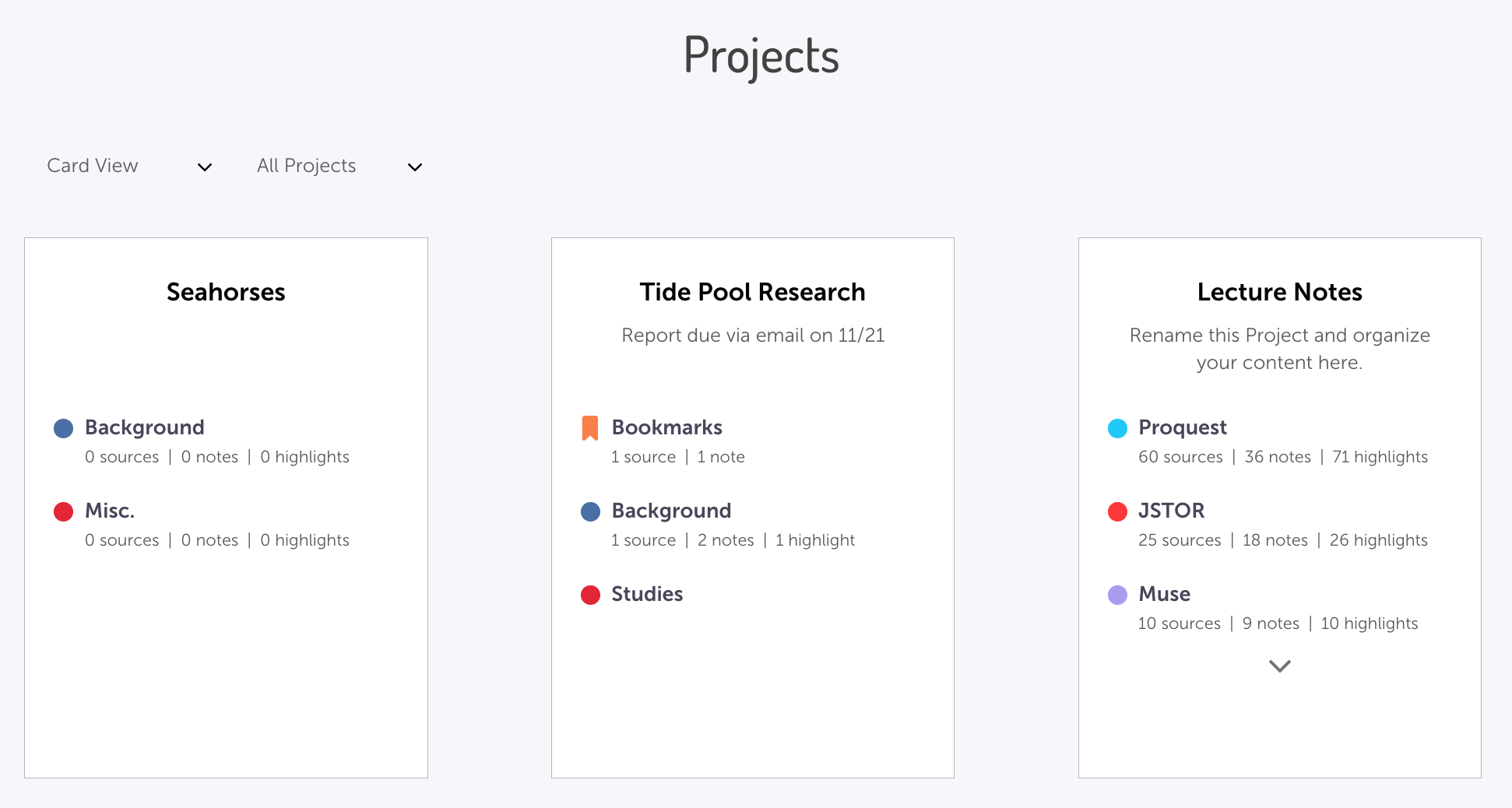The width and height of the screenshot is (1512, 808).
Task: Open the Studies folder
Action: 647,594
